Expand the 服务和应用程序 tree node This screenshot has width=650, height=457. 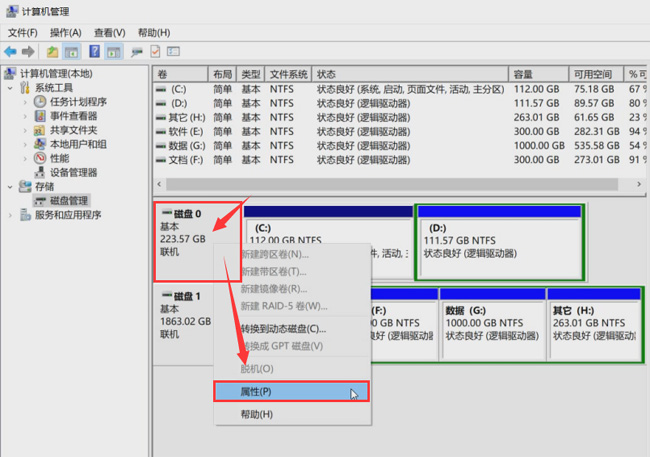10,215
